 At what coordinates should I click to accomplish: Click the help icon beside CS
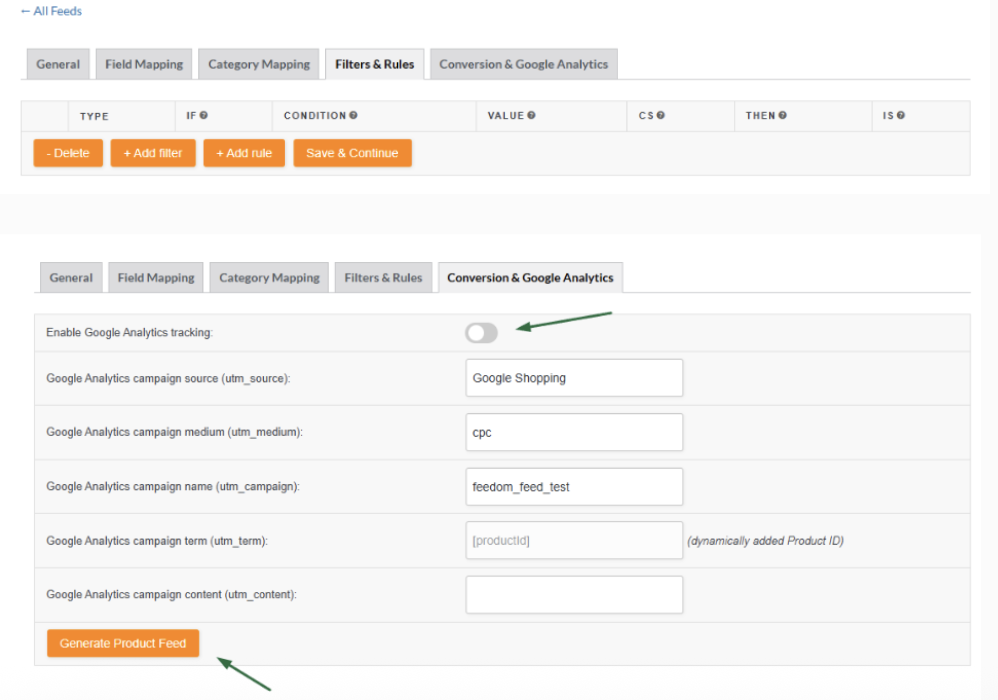[x=661, y=115]
